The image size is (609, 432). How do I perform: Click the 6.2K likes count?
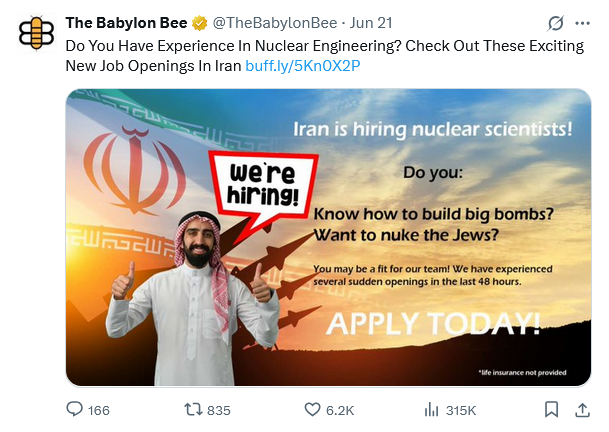coord(340,411)
